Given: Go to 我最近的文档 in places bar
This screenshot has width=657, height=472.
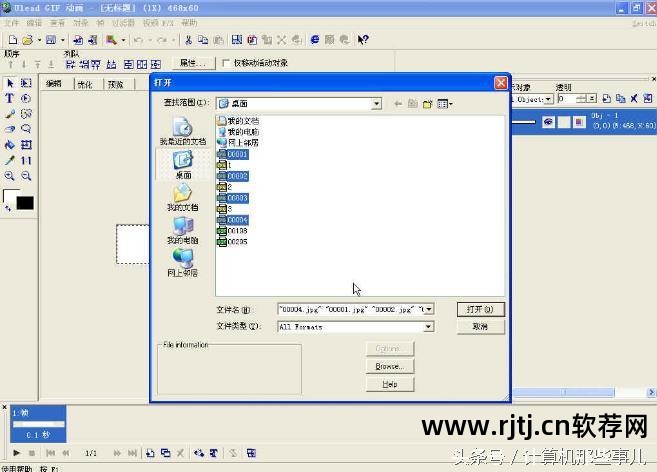Looking at the screenshot, I should (183, 131).
